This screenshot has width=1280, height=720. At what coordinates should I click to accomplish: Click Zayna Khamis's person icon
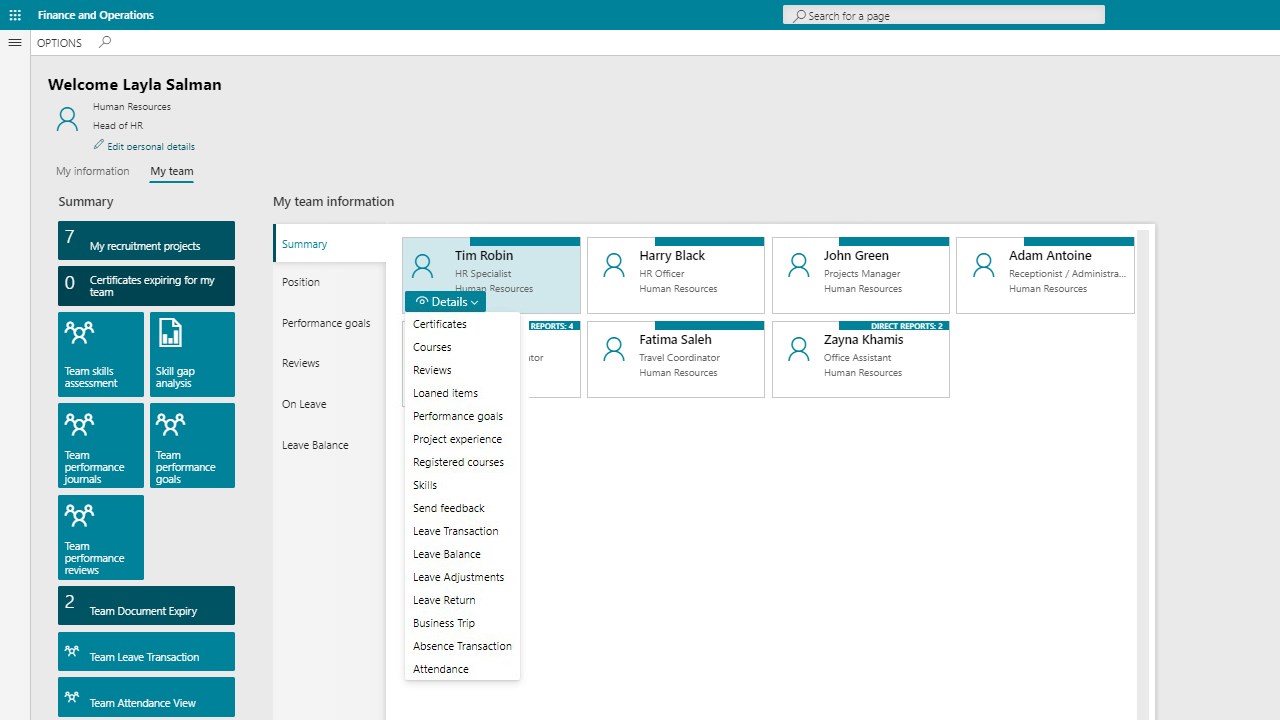798,350
